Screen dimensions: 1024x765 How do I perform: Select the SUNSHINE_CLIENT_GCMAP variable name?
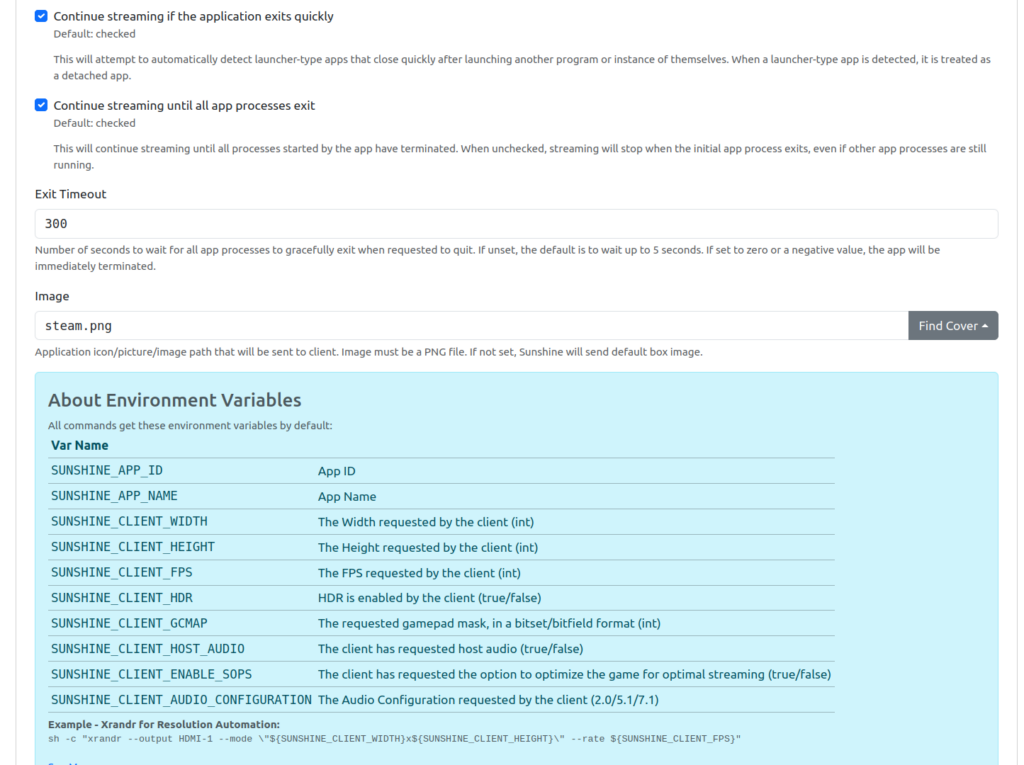tap(129, 623)
